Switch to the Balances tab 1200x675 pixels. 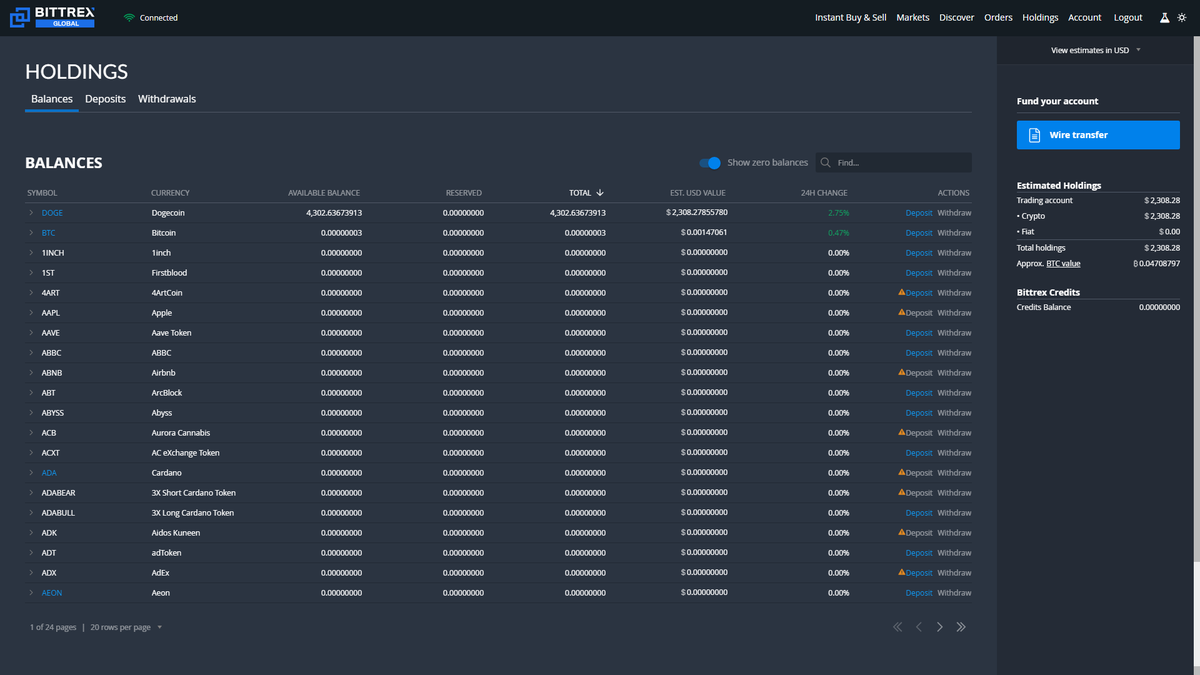(52, 99)
